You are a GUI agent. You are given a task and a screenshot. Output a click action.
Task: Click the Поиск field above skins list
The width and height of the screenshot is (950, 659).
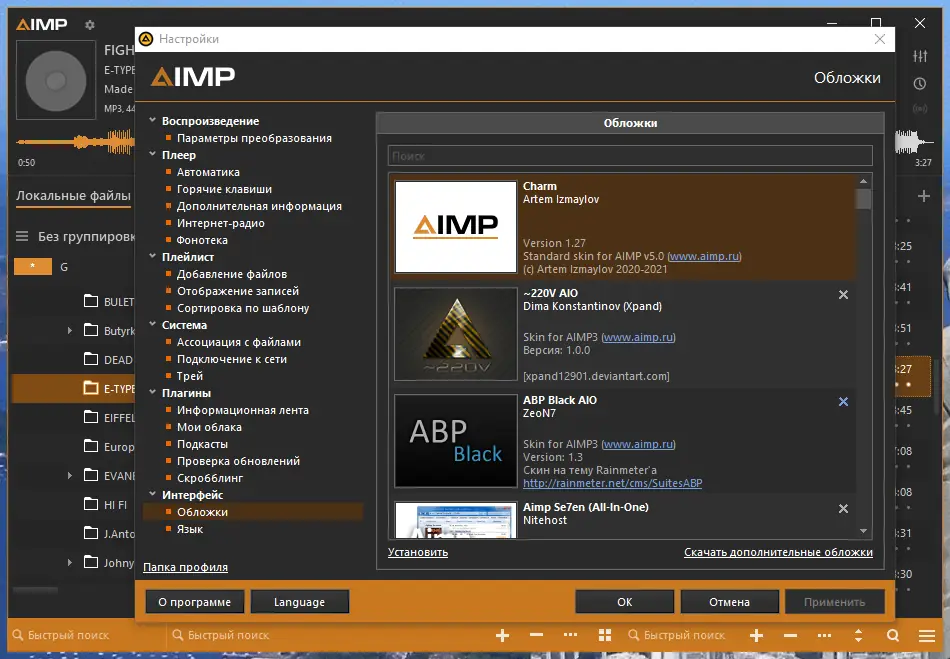tap(630, 156)
